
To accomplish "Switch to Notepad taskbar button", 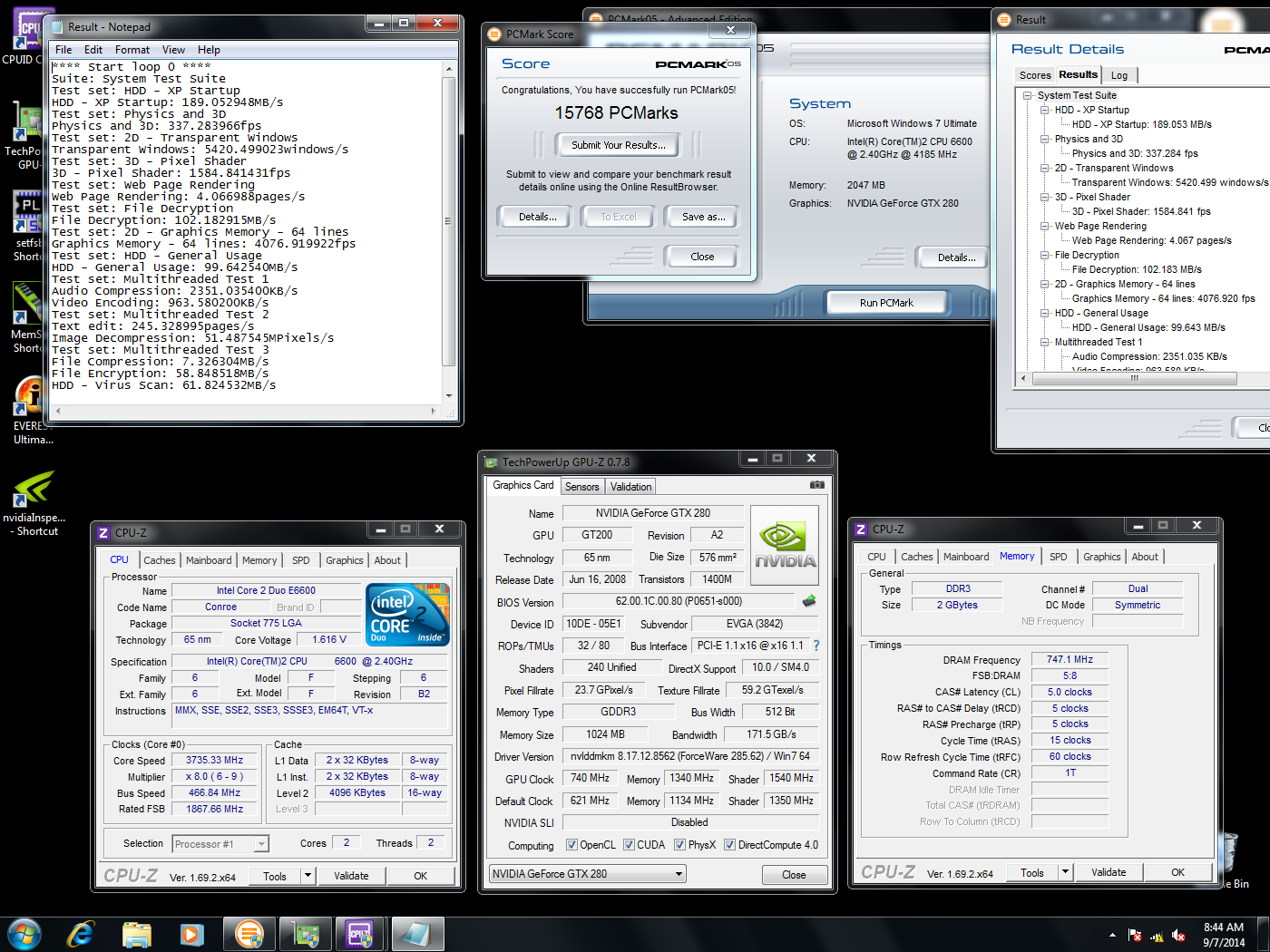I will pyautogui.click(x=417, y=934).
